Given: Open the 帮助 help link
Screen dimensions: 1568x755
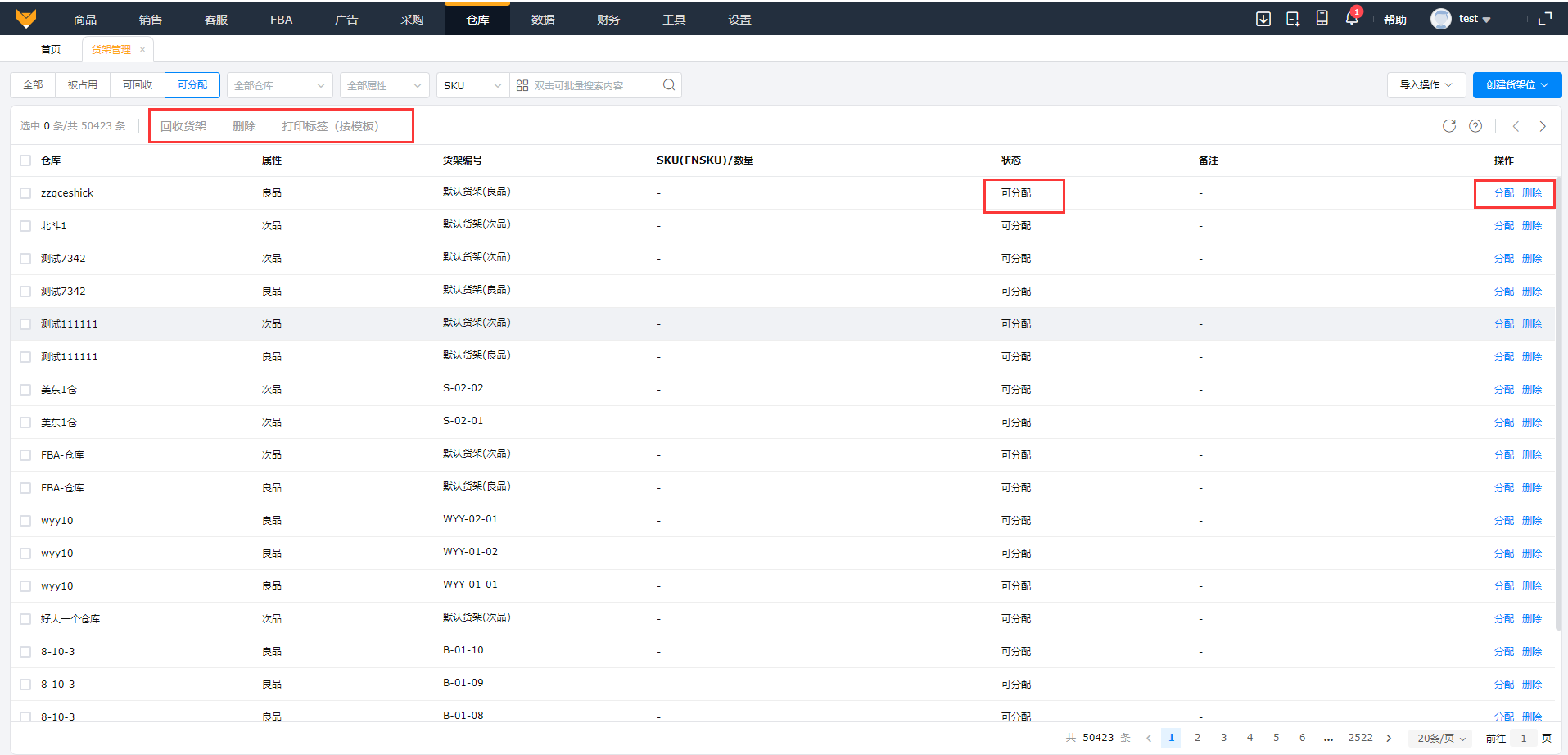Looking at the screenshot, I should point(1395,20).
